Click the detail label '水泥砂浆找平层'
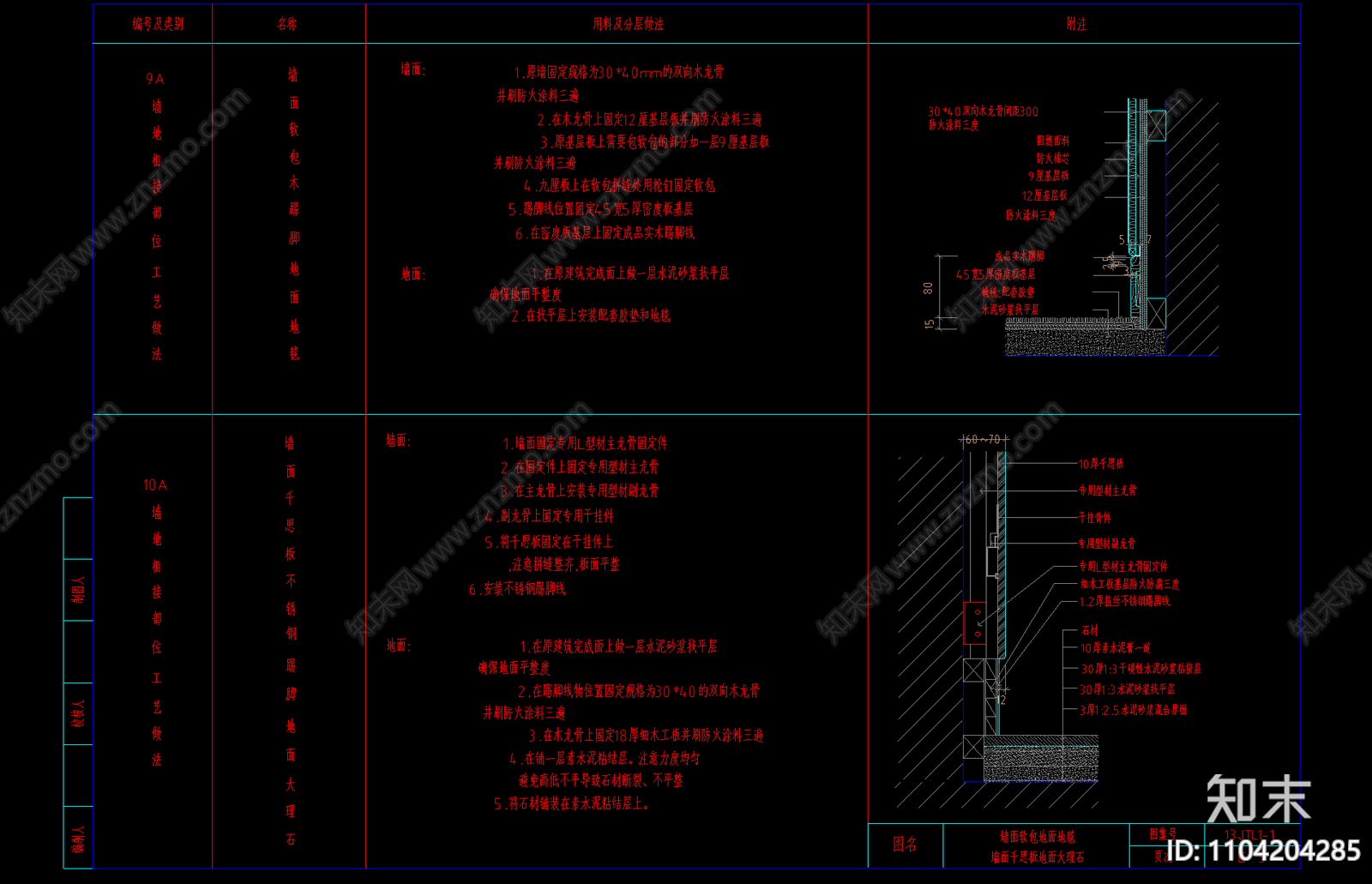1372x884 pixels. 1010,310
